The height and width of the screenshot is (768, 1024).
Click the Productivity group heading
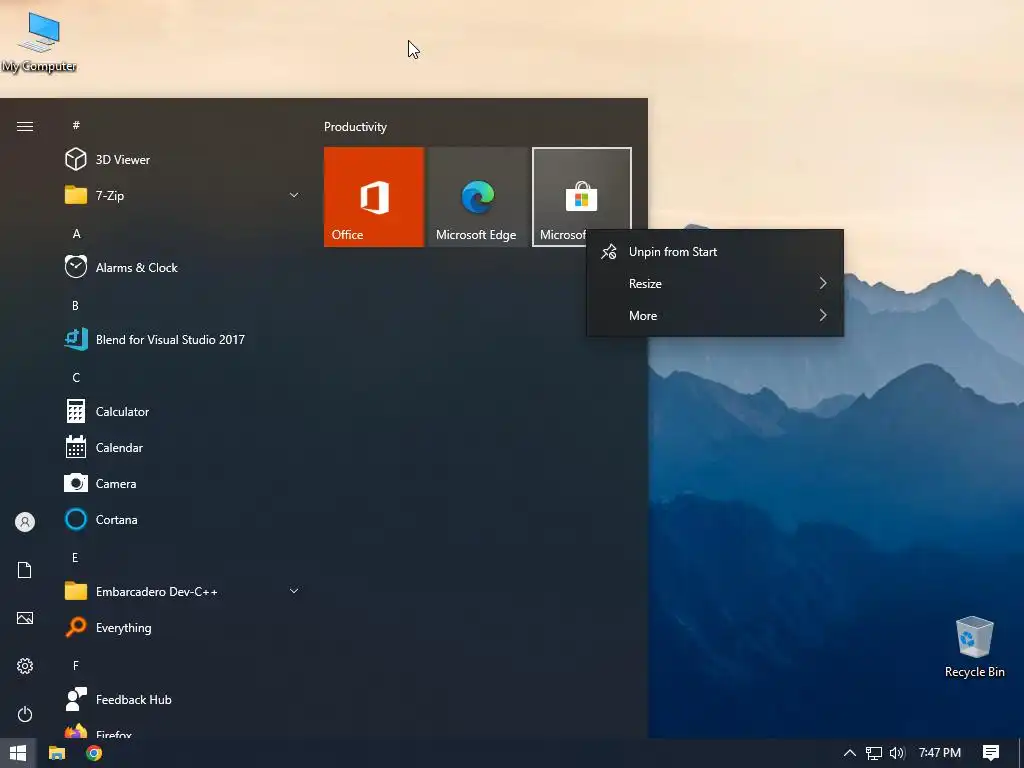355,127
